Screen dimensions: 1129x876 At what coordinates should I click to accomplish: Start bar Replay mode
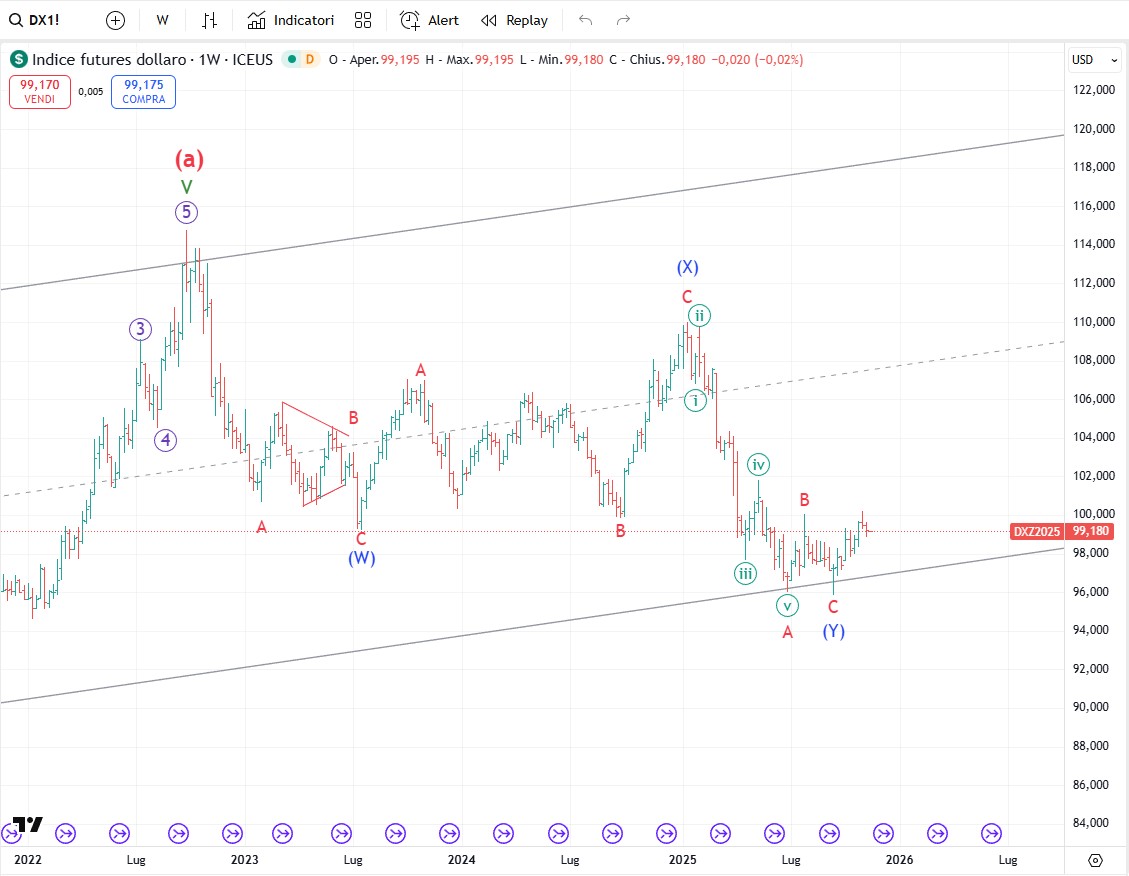pyautogui.click(x=515, y=20)
